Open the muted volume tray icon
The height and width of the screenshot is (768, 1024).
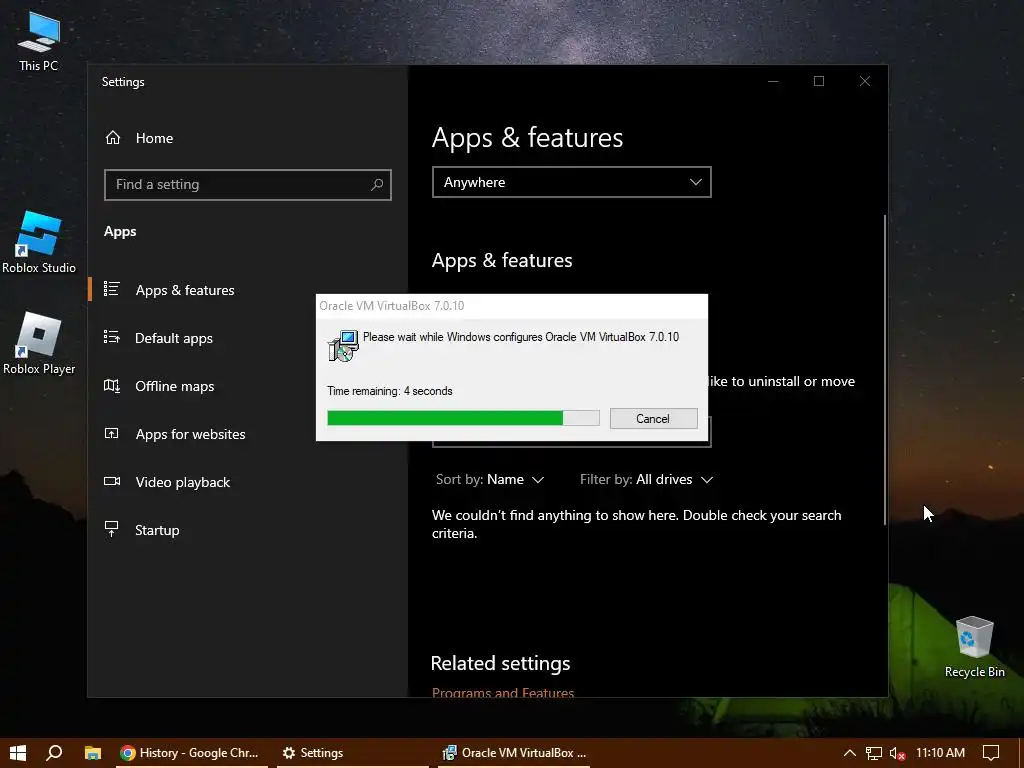pyautogui.click(x=897, y=753)
